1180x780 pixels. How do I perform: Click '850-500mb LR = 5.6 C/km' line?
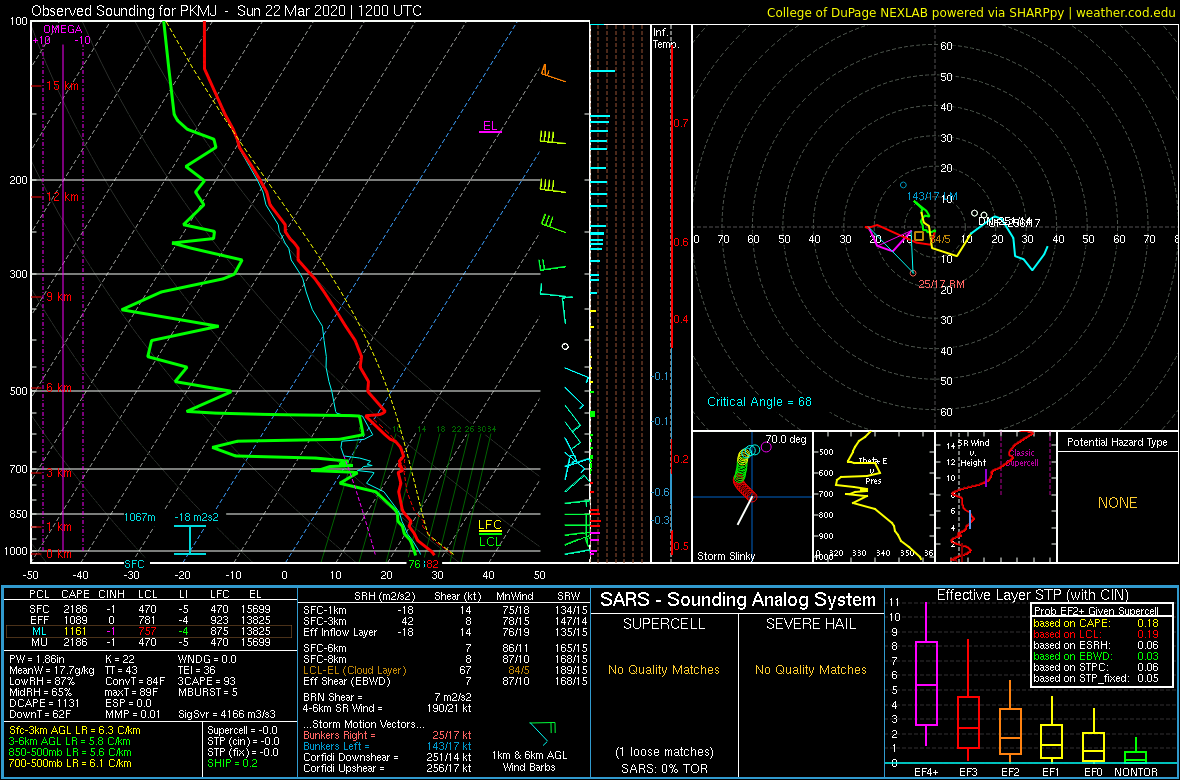coord(70,752)
